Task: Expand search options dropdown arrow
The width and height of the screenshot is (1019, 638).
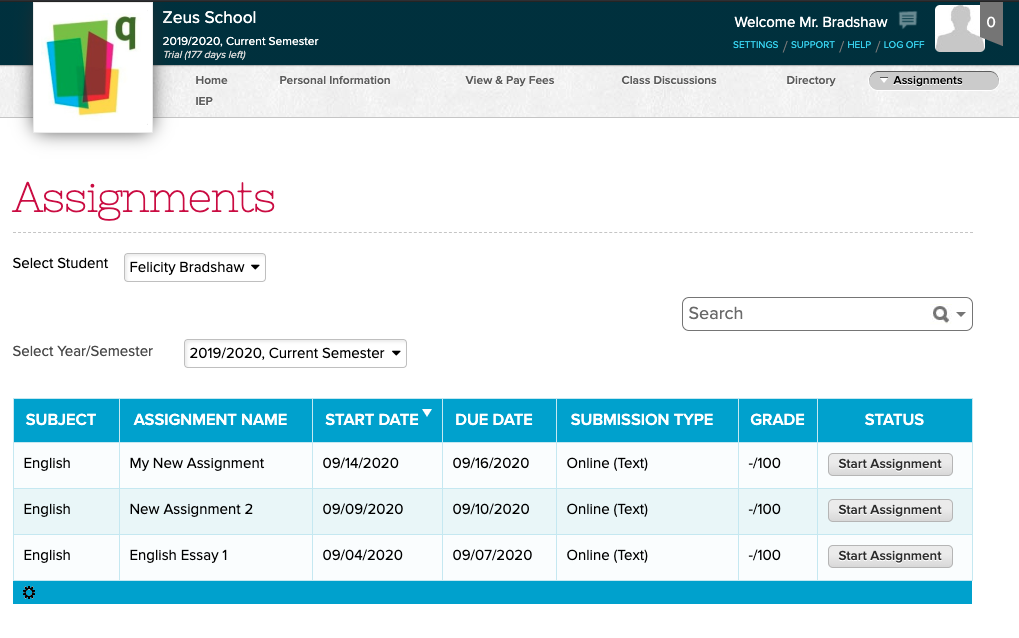Action: click(x=961, y=314)
